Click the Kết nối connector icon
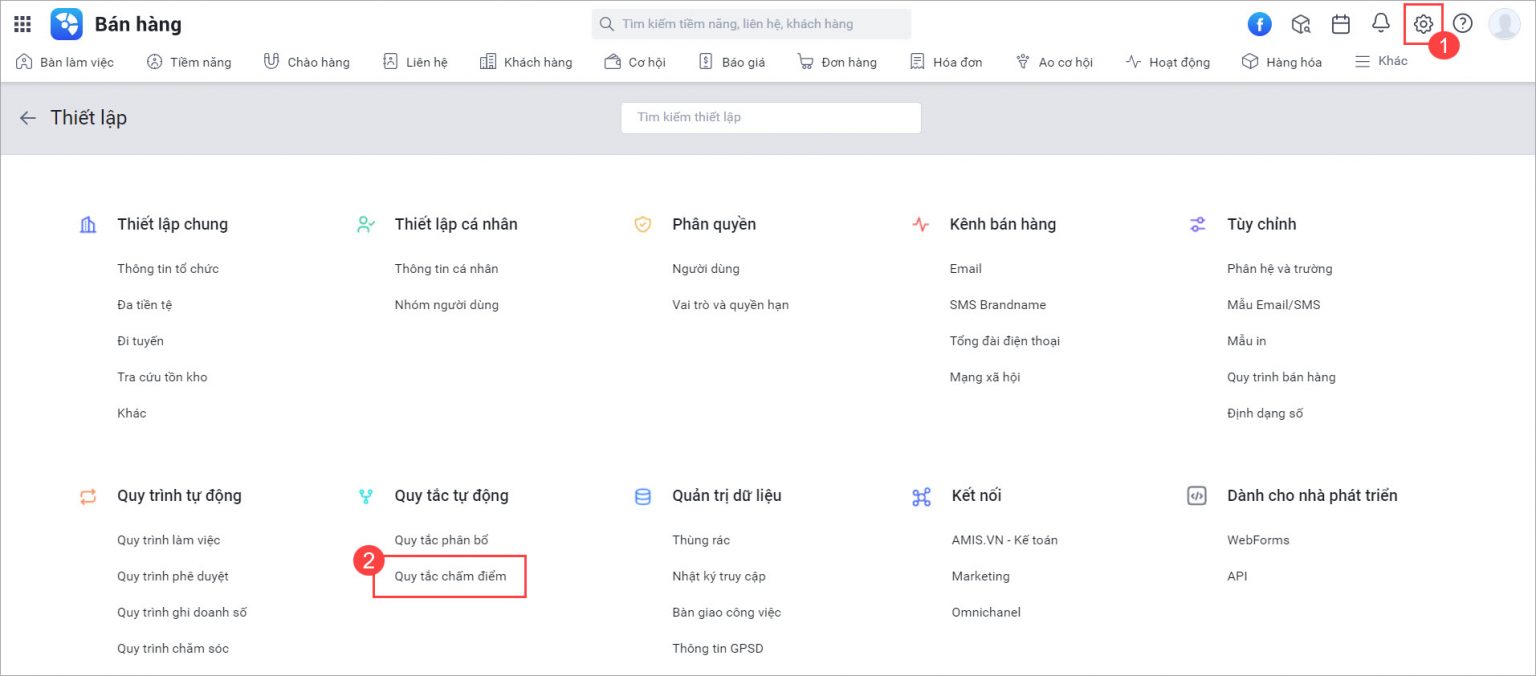This screenshot has width=1536, height=676. coord(921,496)
